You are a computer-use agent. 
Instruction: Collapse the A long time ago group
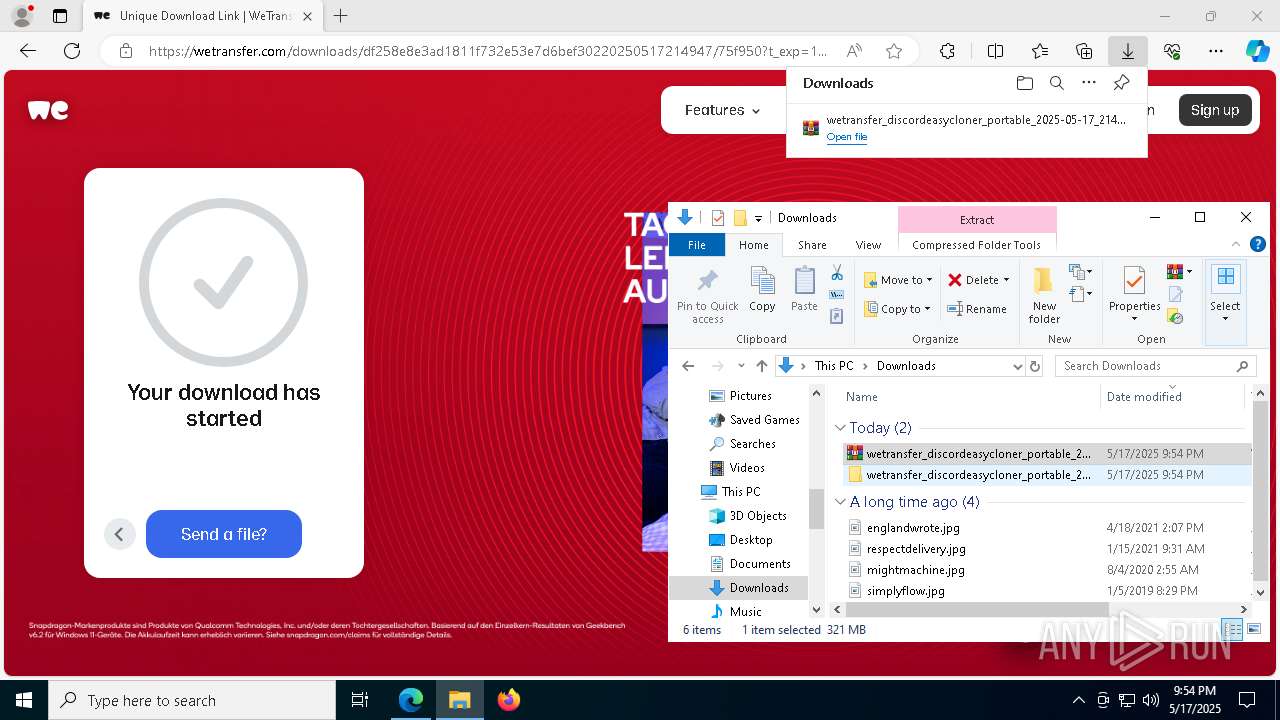click(840, 502)
